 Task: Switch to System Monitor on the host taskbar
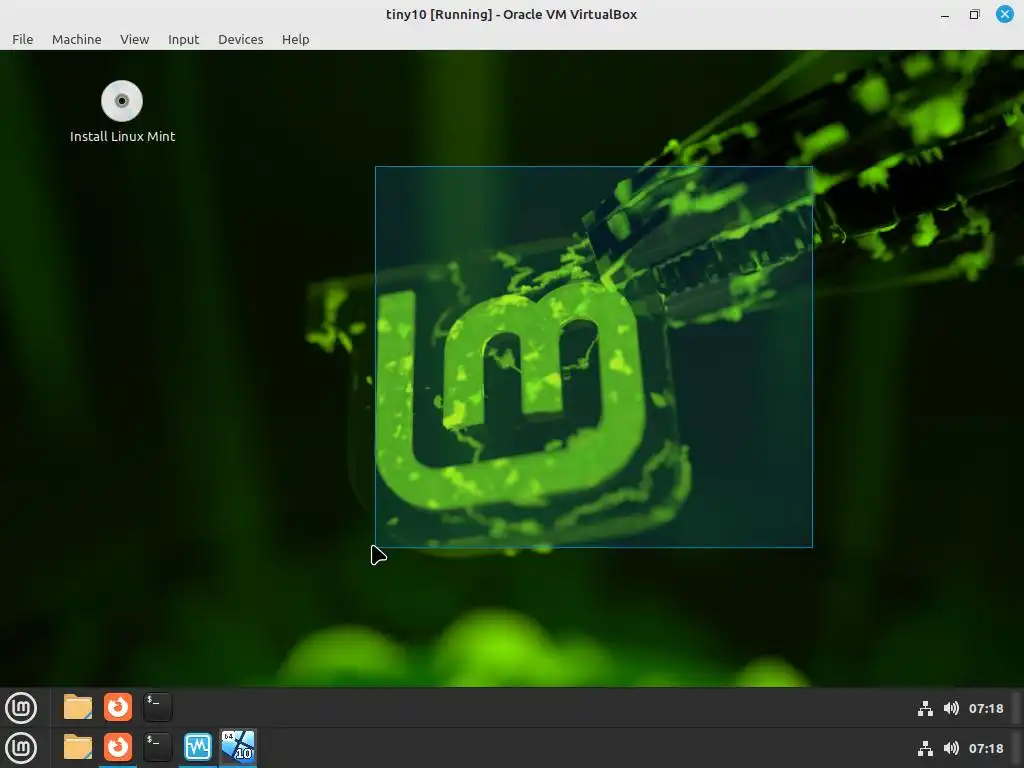(198, 747)
